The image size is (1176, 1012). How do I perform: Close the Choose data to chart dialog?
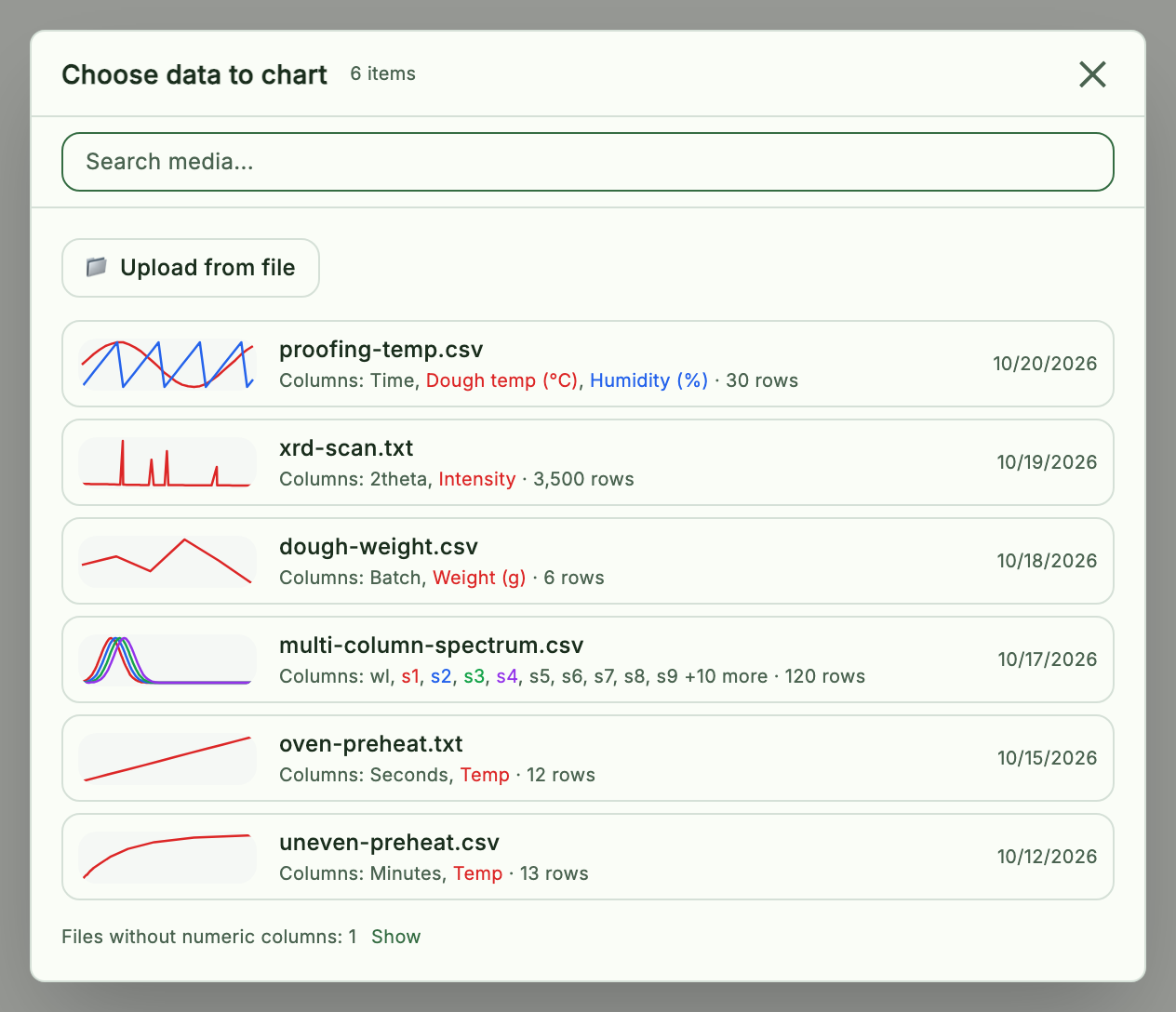pyautogui.click(x=1092, y=74)
